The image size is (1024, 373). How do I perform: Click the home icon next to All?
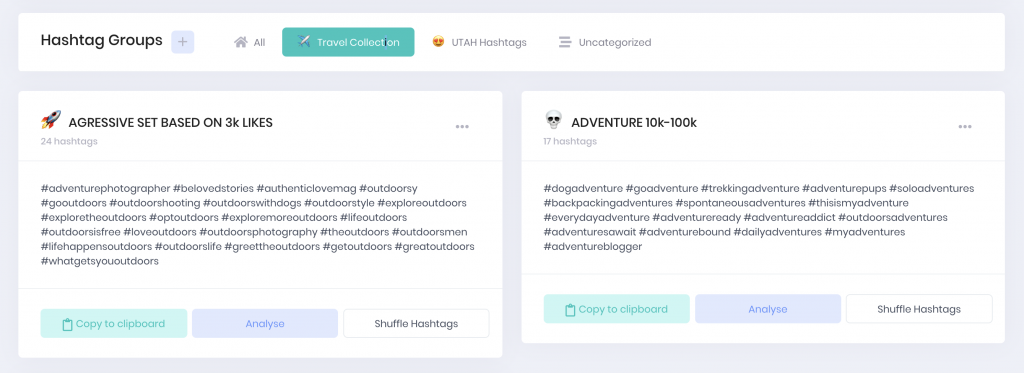[x=241, y=42]
